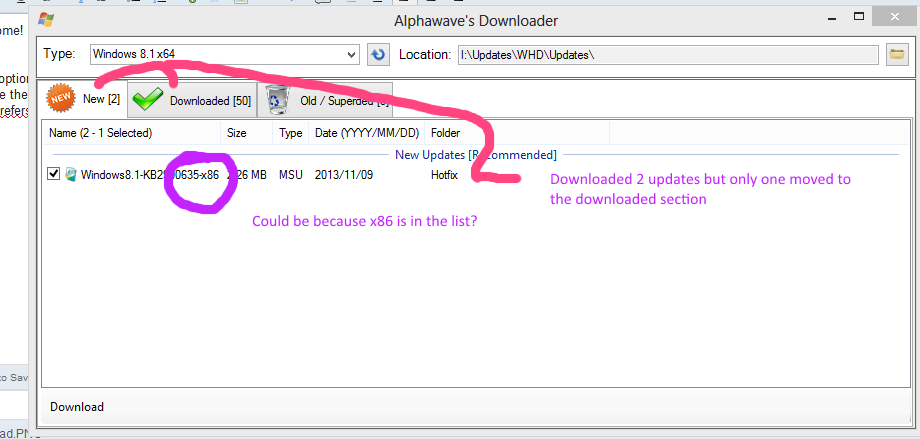Click the MSU file icon for Windows8.1-KB update
Screen dimensions: 920x439
pyautogui.click(x=71, y=174)
